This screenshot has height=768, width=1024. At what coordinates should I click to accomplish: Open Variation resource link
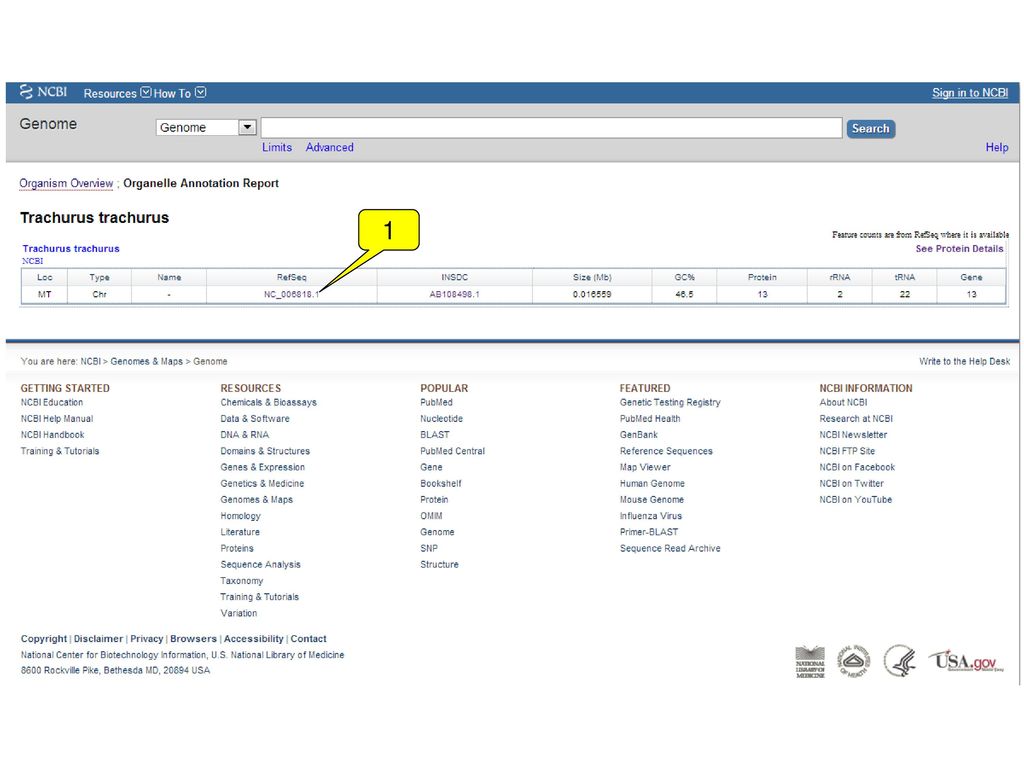tap(238, 613)
